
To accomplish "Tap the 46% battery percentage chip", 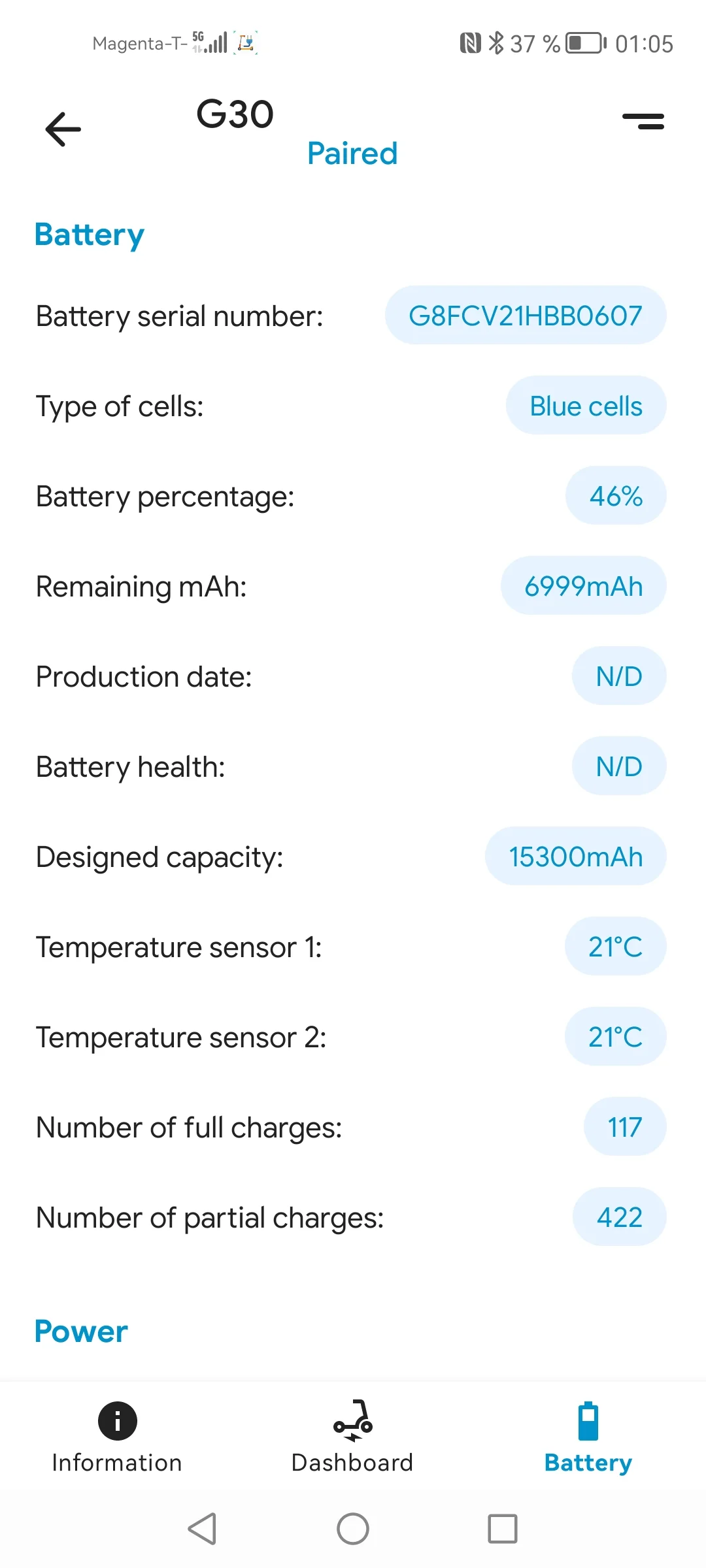I will click(616, 496).
